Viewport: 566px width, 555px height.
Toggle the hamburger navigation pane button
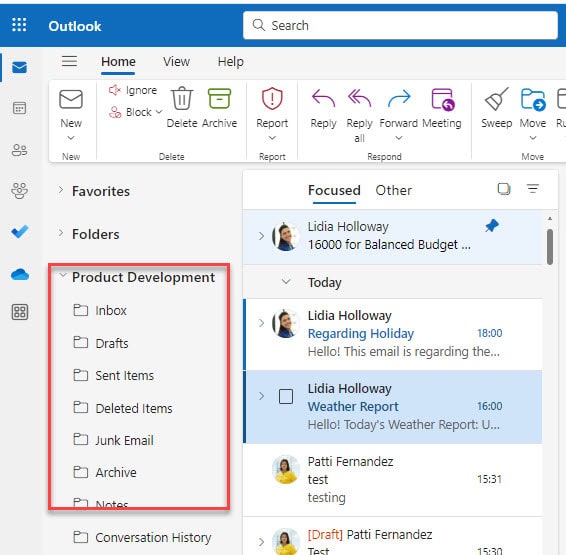coord(69,61)
